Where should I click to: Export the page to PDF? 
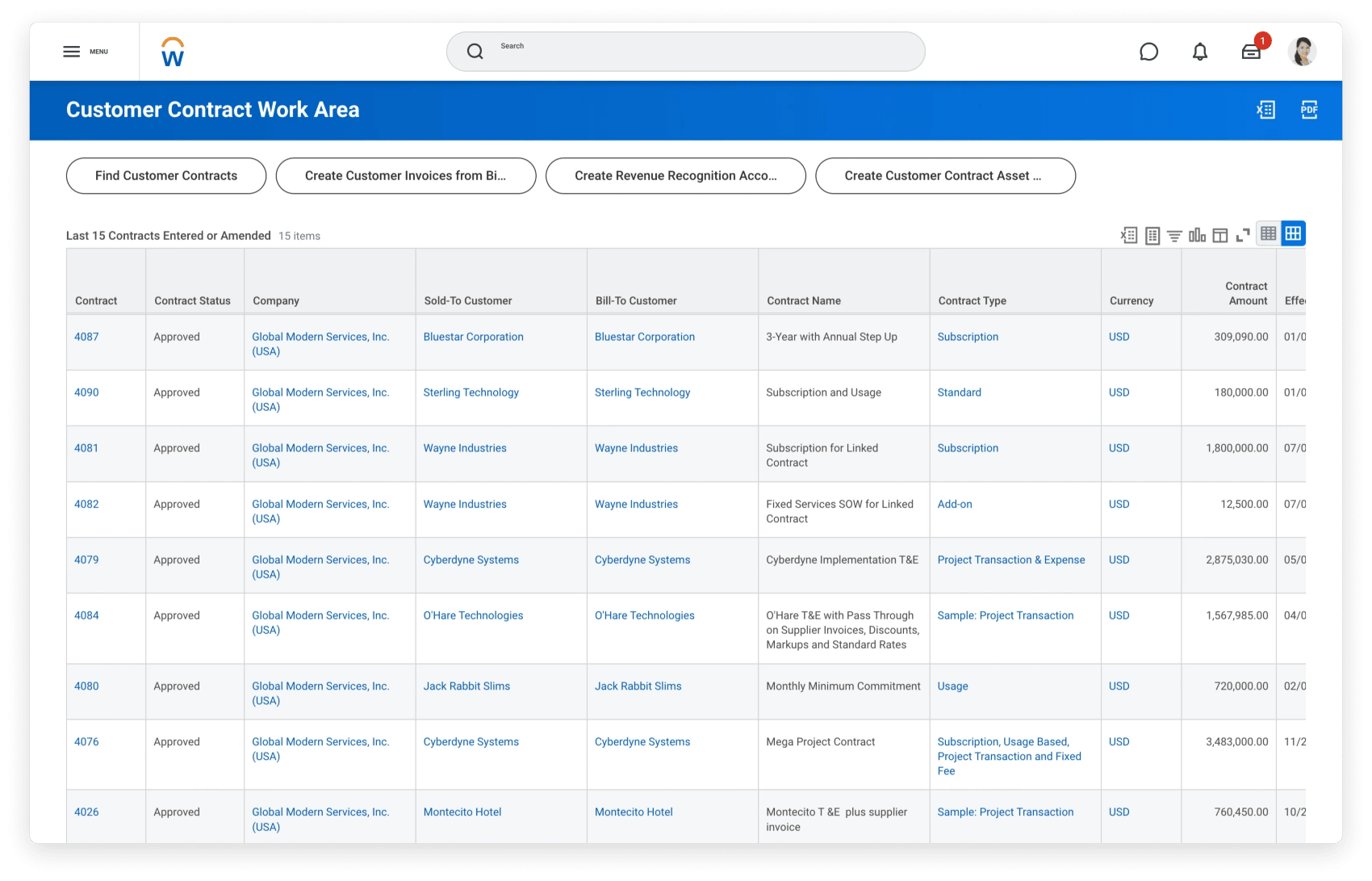[1309, 110]
